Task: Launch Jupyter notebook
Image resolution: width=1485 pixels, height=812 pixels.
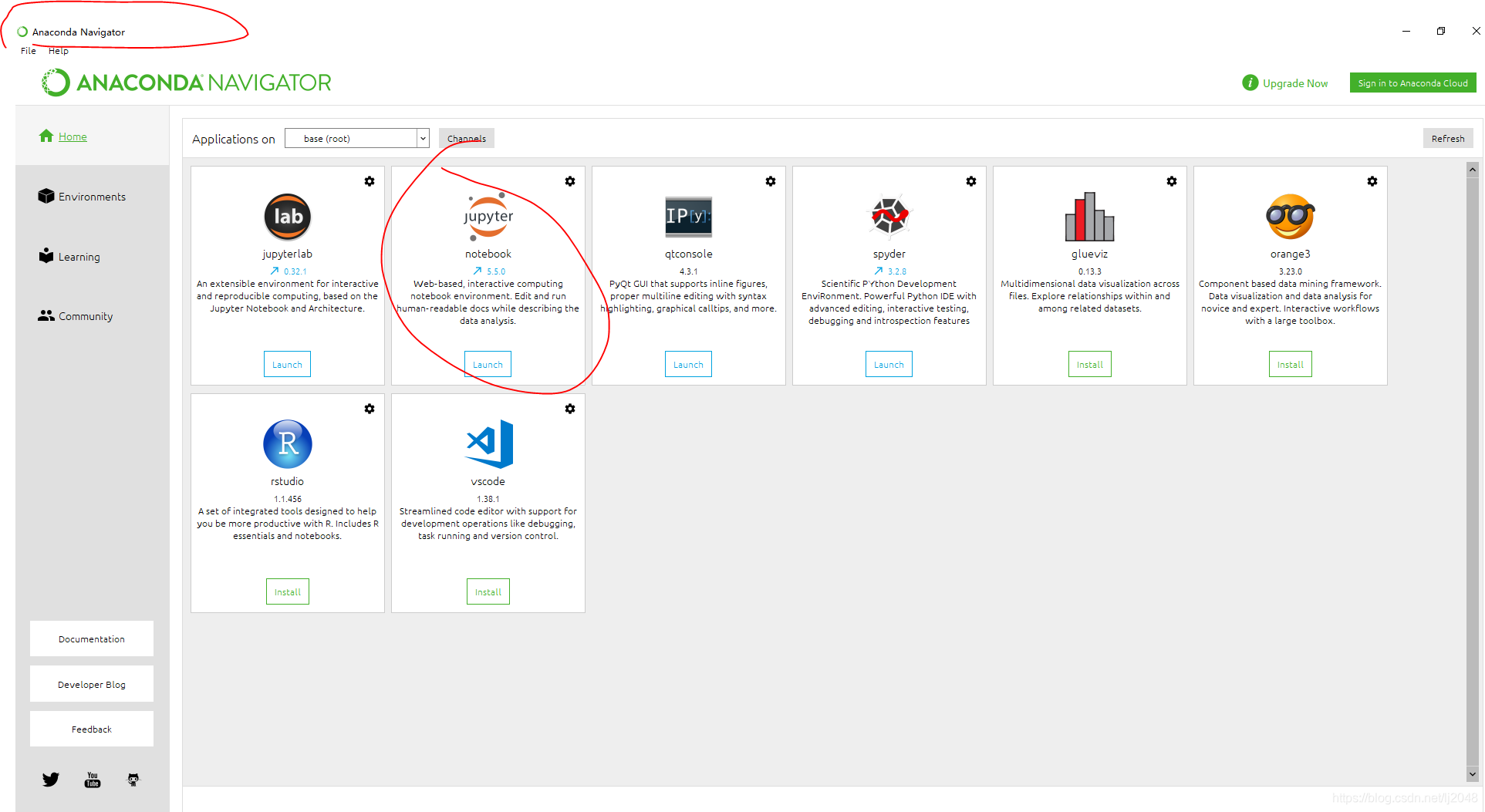Action: pyautogui.click(x=488, y=365)
